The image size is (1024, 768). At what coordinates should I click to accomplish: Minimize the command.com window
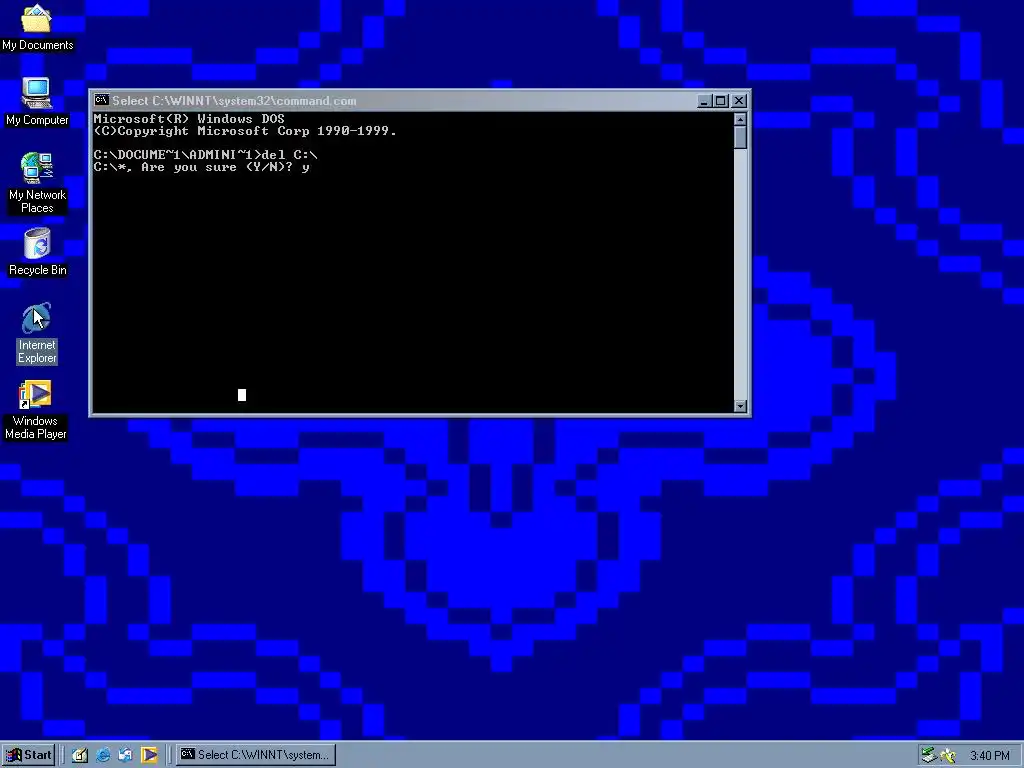point(704,101)
